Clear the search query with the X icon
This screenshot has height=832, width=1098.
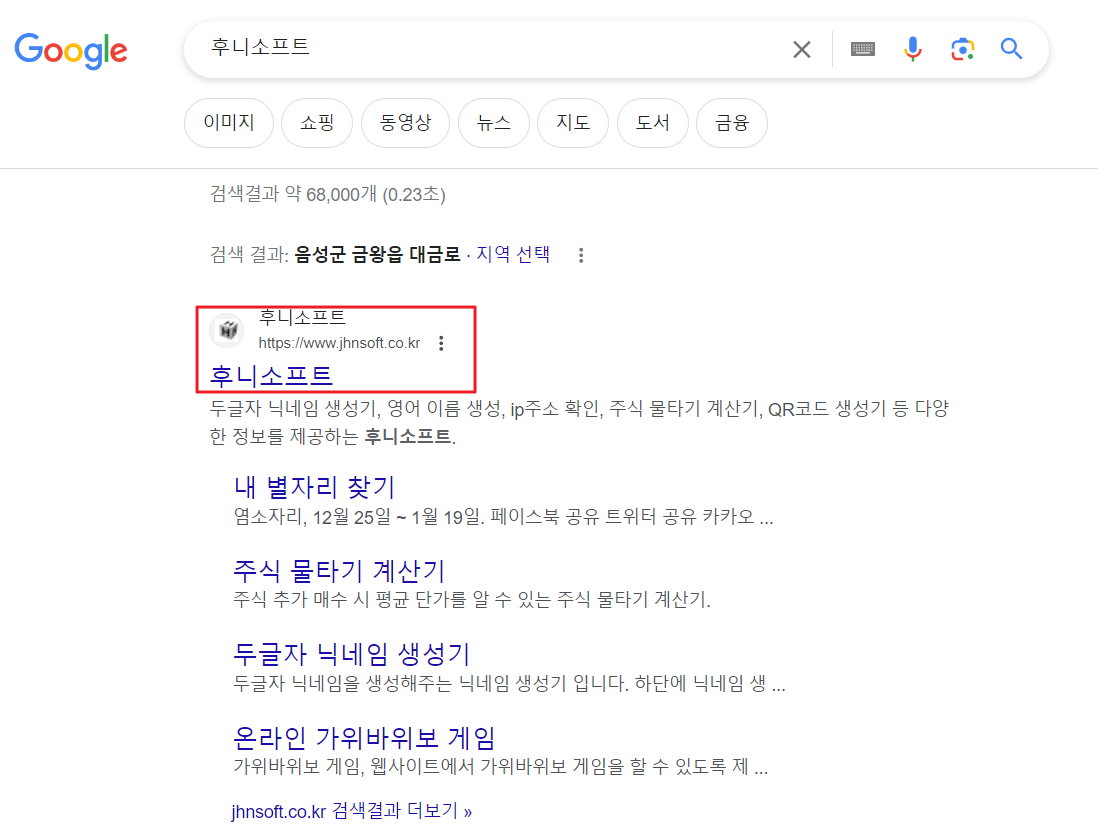pyautogui.click(x=802, y=49)
